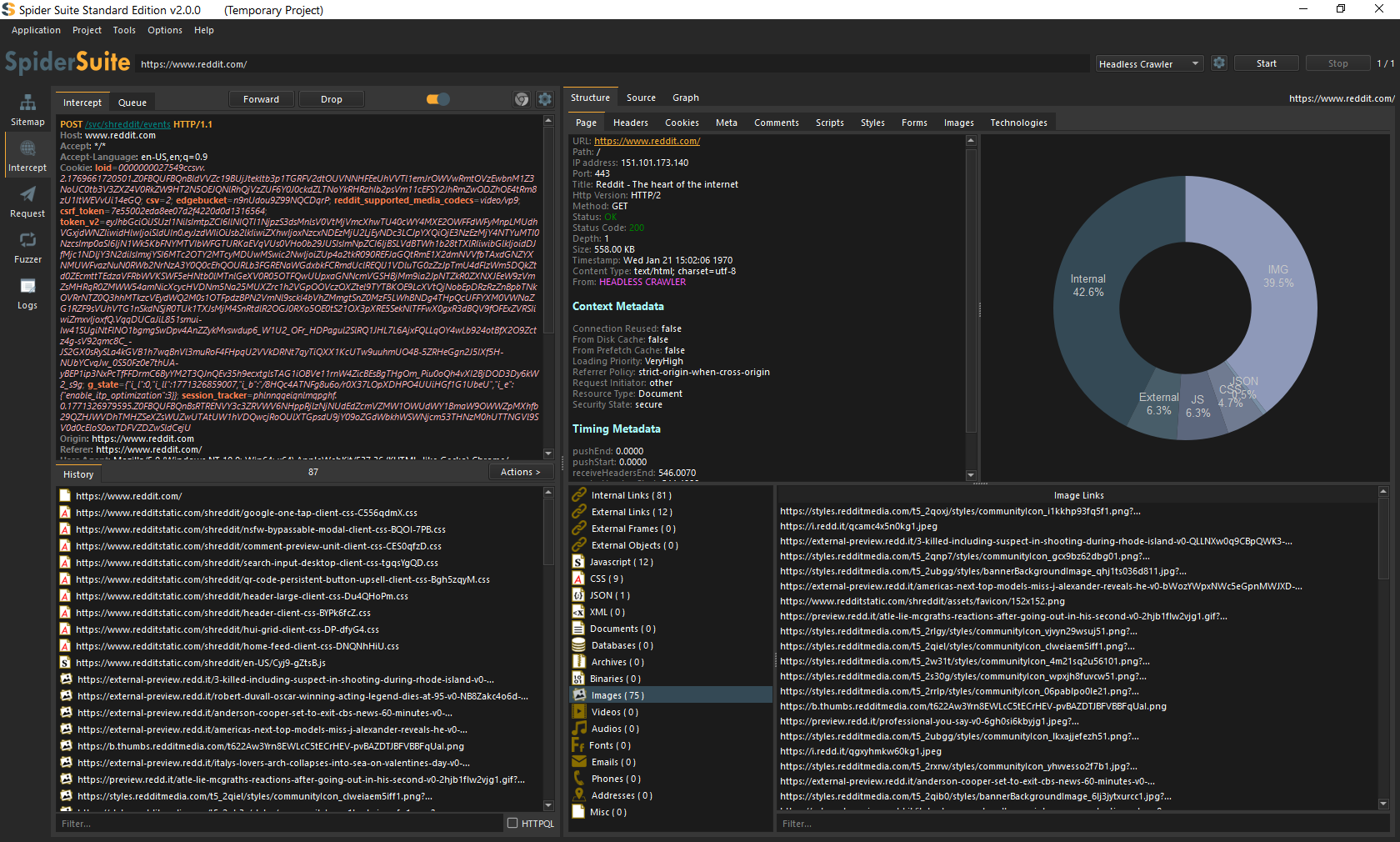
Task: Open the Logs sidebar panel
Action: pos(27,293)
